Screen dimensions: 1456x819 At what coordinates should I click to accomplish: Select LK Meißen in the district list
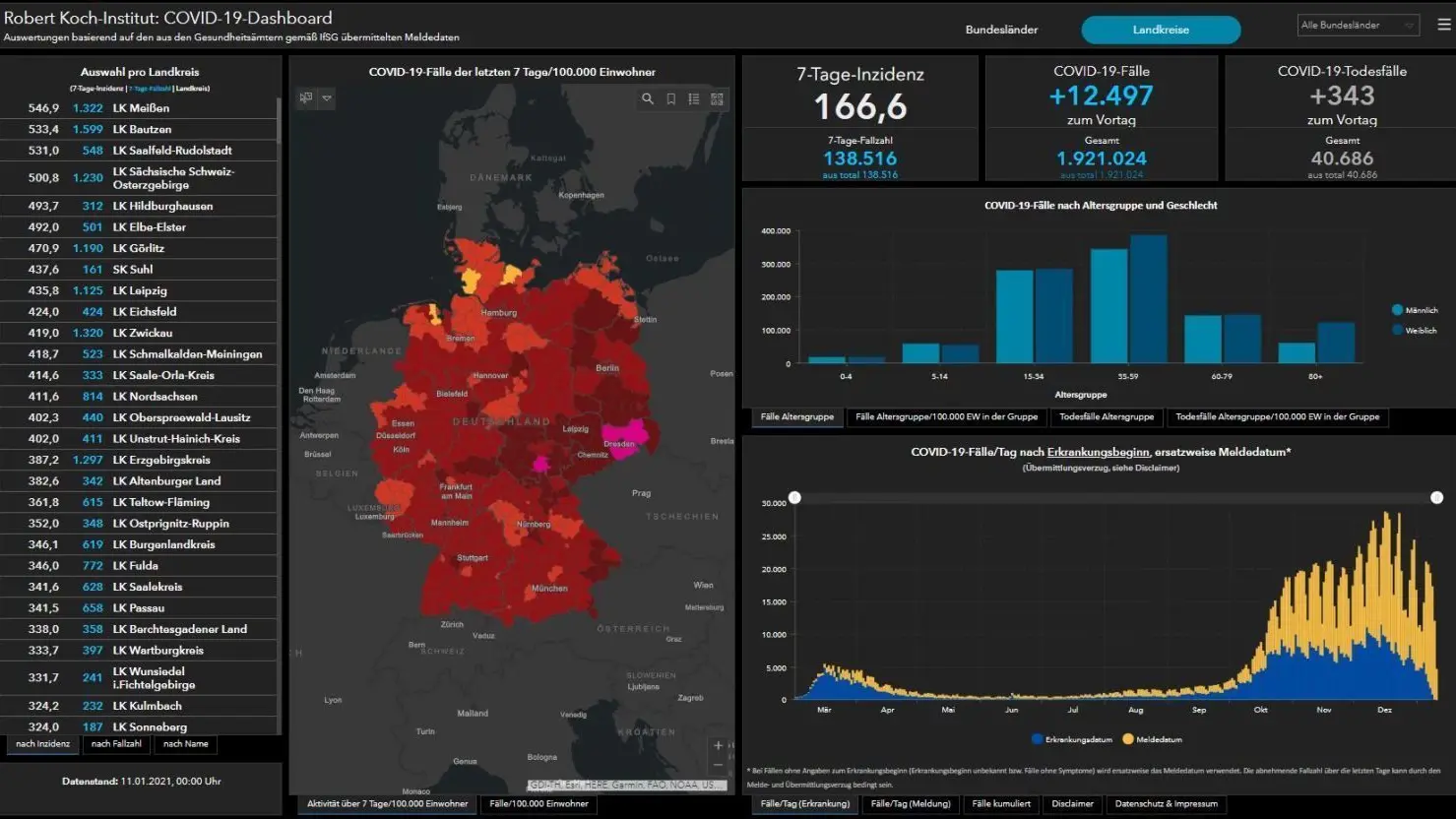[x=140, y=108]
